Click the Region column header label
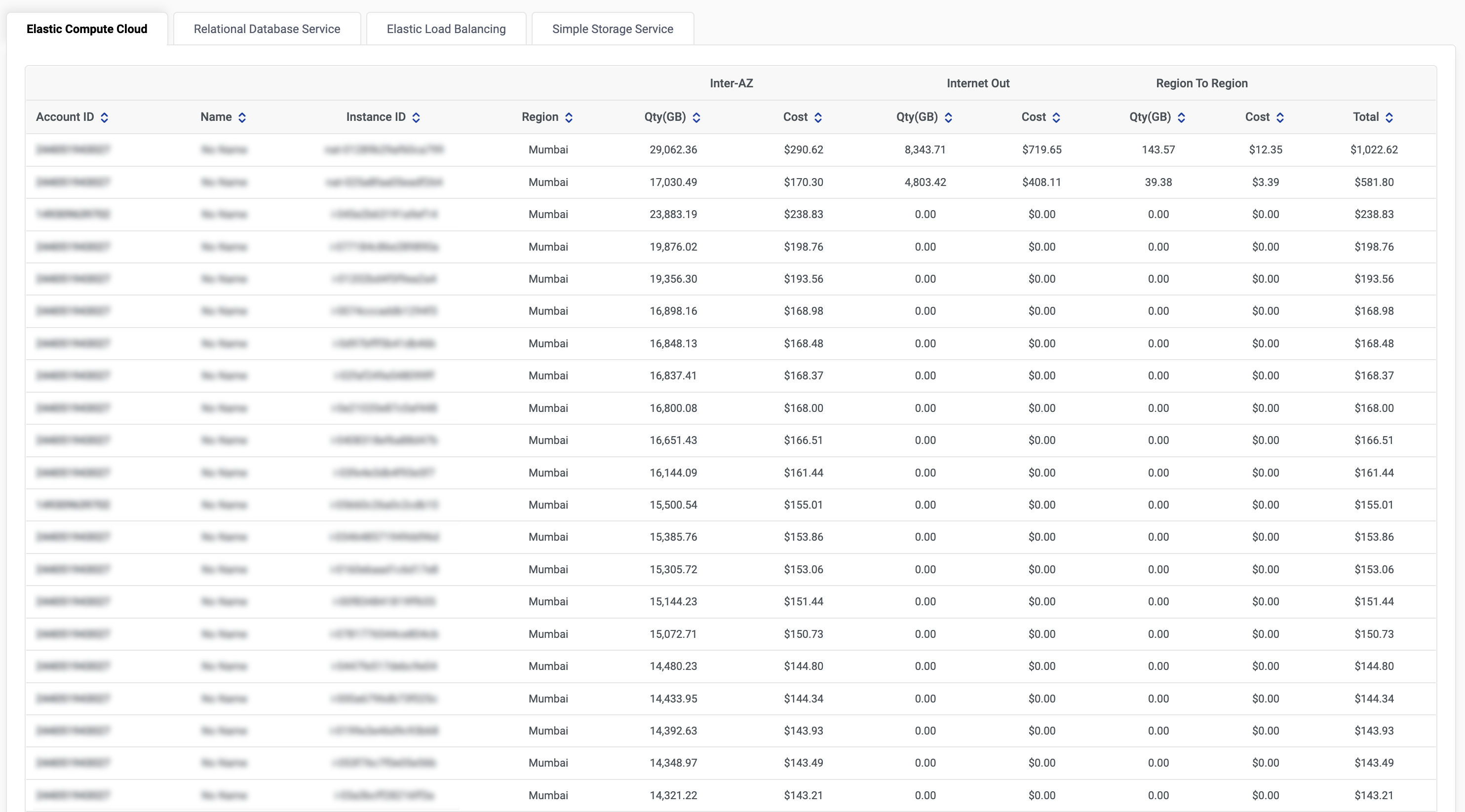The height and width of the screenshot is (812, 1465). [x=540, y=117]
